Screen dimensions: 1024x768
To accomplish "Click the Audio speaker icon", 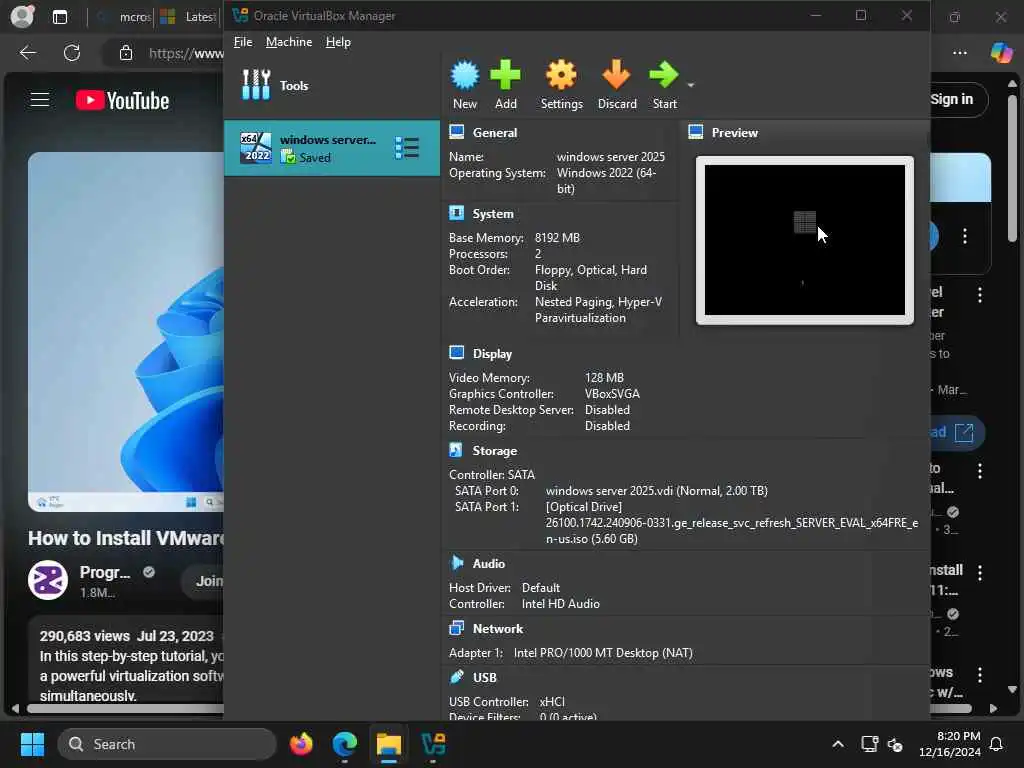I will coord(456,563).
